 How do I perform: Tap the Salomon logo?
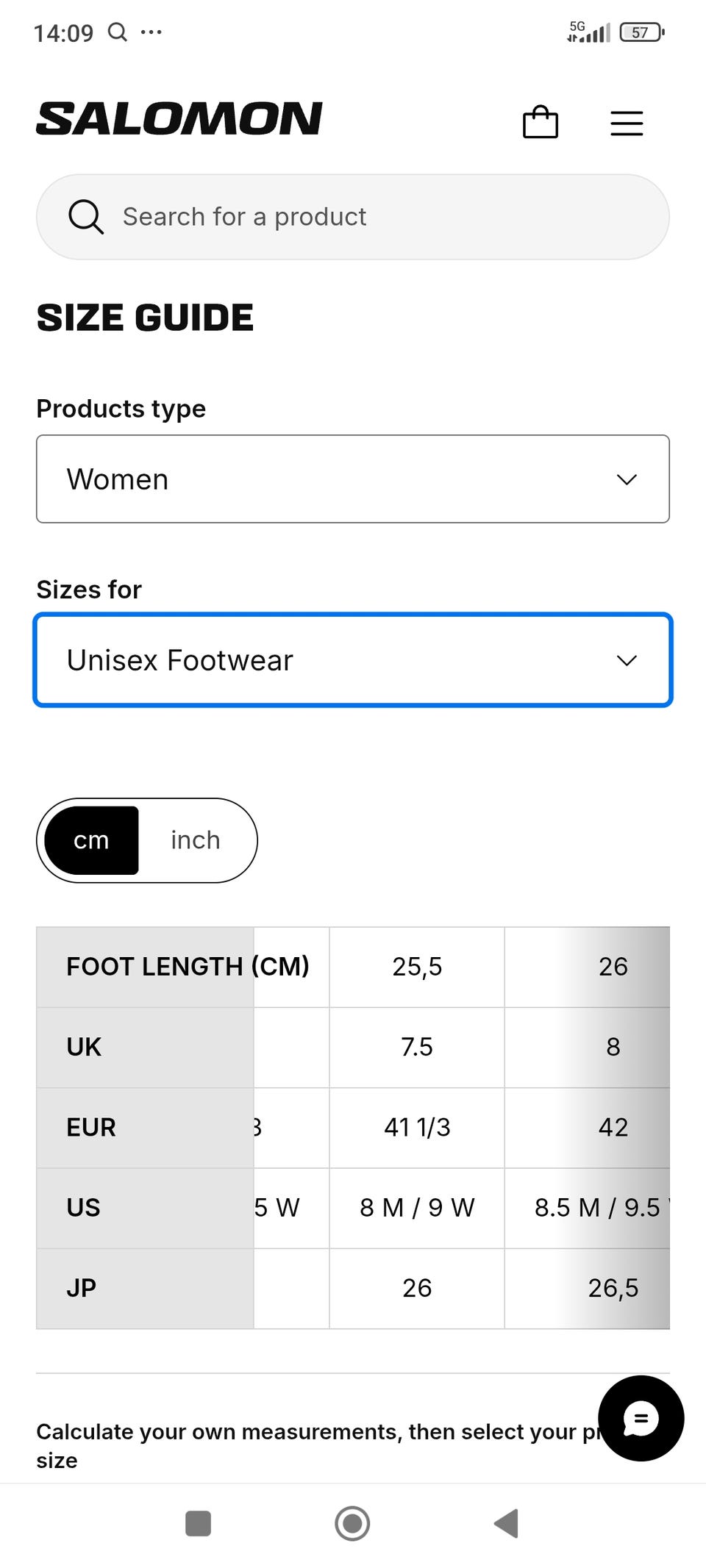pyautogui.click(x=179, y=119)
